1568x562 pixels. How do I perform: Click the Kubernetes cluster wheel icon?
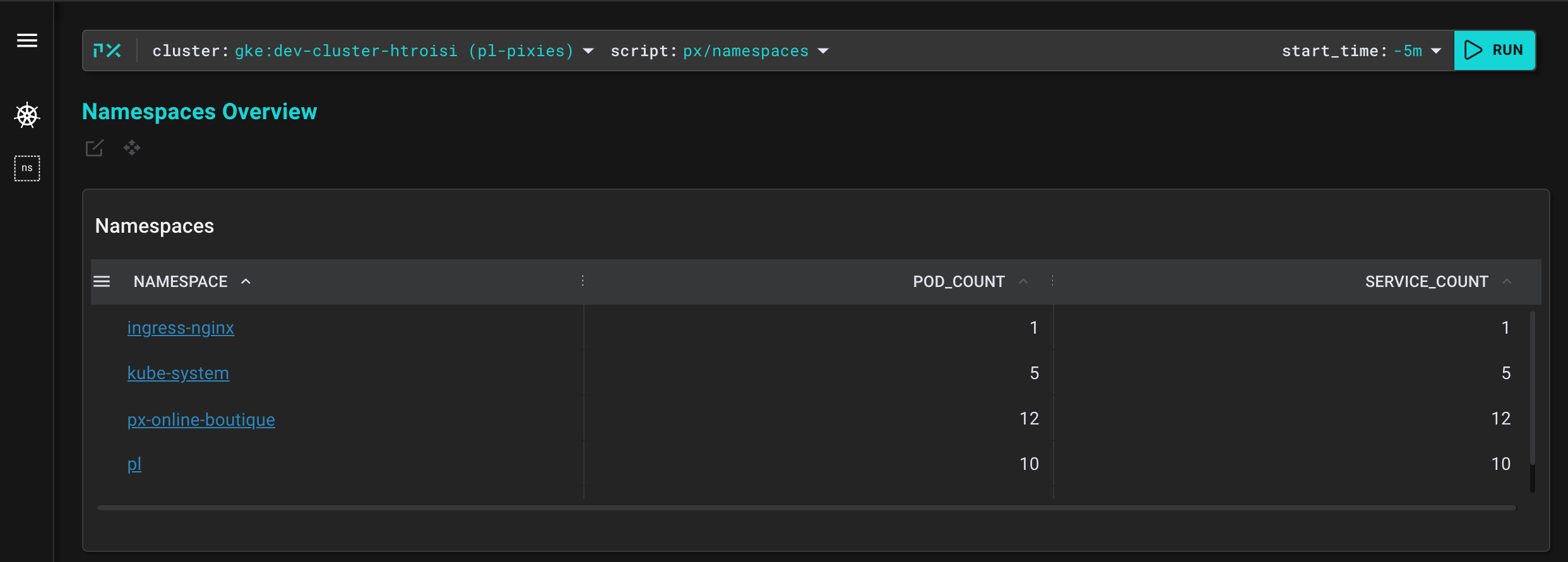point(27,115)
